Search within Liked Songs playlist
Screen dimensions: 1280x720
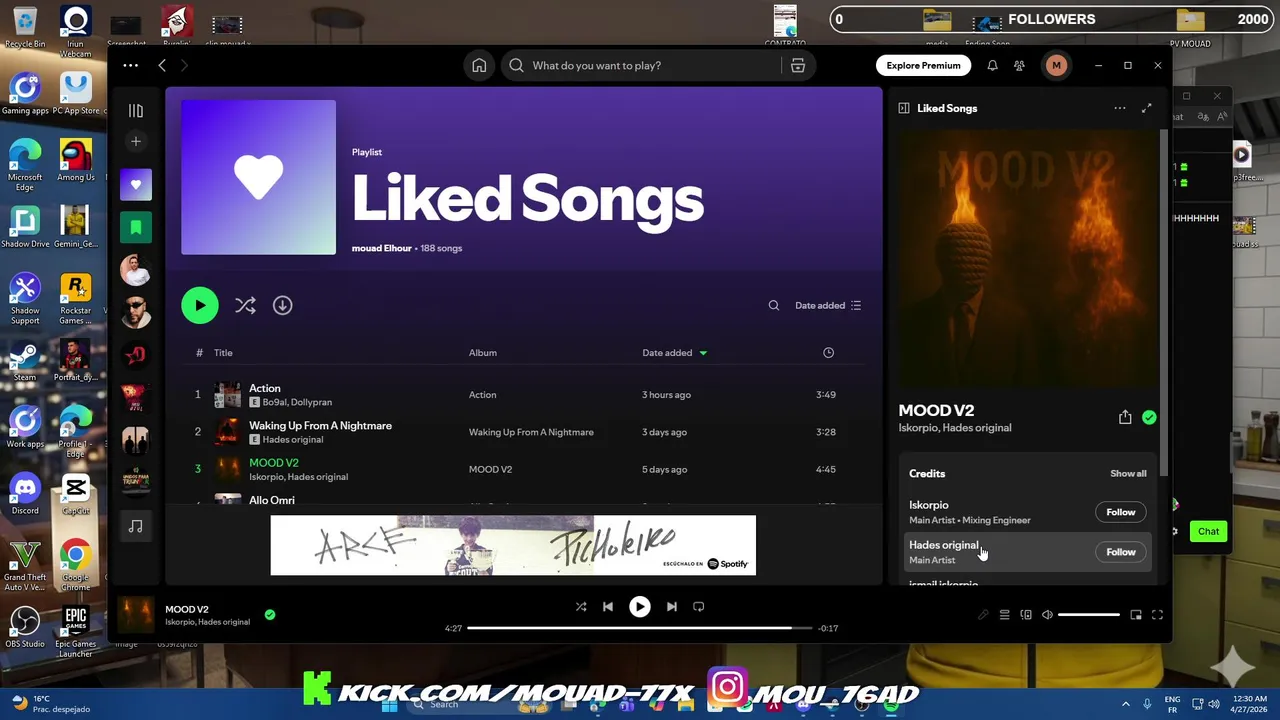[773, 305]
